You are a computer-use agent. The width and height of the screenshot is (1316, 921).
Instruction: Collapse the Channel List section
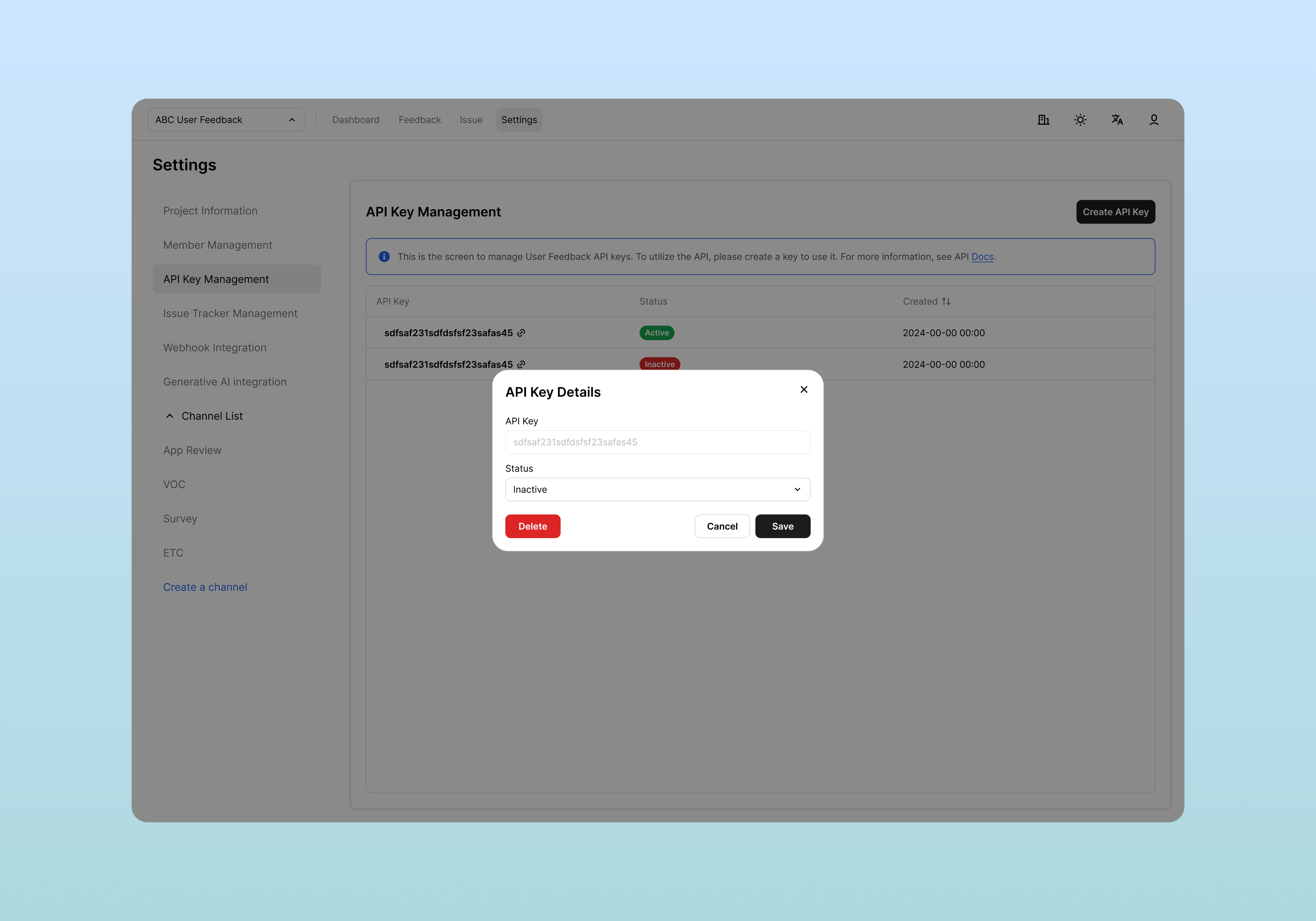170,416
